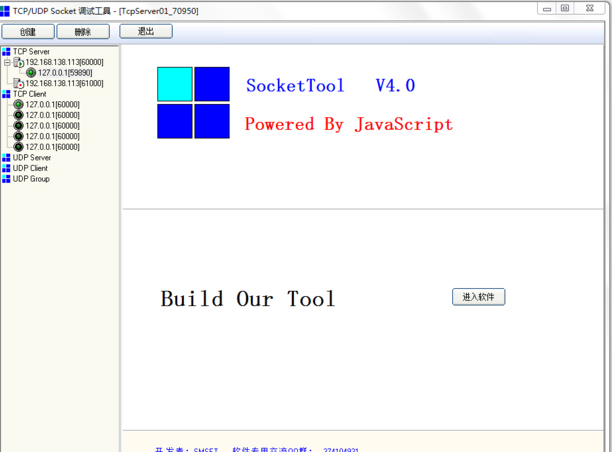The width and height of the screenshot is (612, 452).
Task: Select the TCP Server tree label
Action: pyautogui.click(x=31, y=52)
